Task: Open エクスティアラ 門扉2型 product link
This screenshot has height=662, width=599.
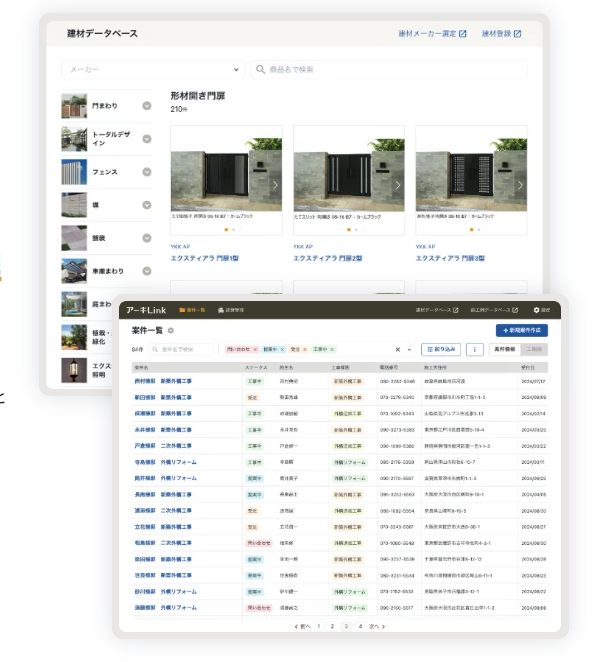Action: point(328,258)
